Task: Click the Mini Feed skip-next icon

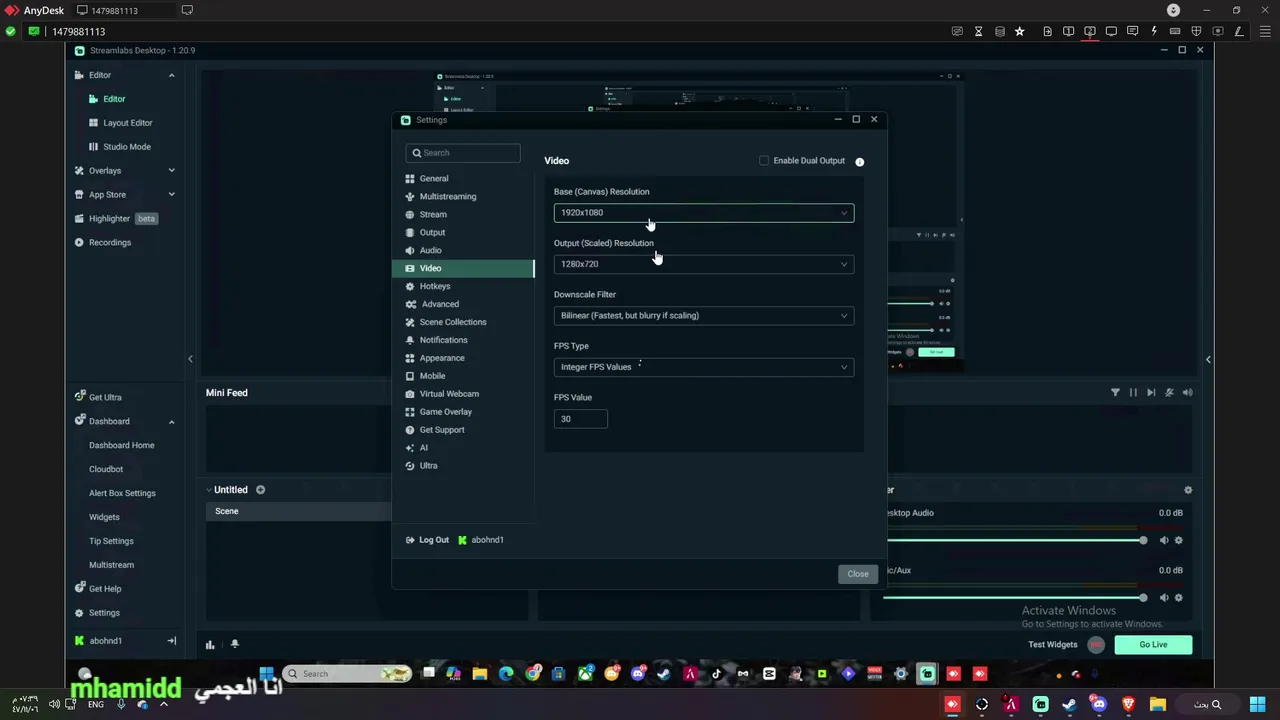Action: [x=1151, y=393]
